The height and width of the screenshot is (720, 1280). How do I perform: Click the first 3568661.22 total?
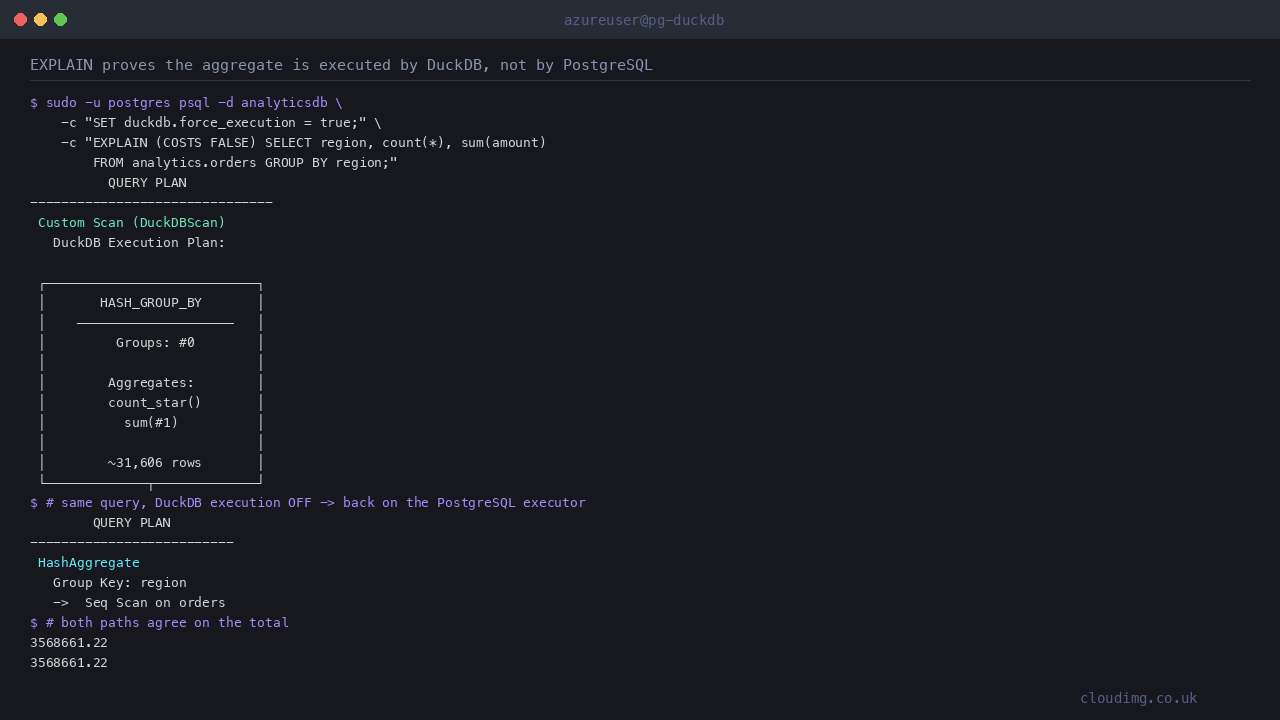coord(69,643)
